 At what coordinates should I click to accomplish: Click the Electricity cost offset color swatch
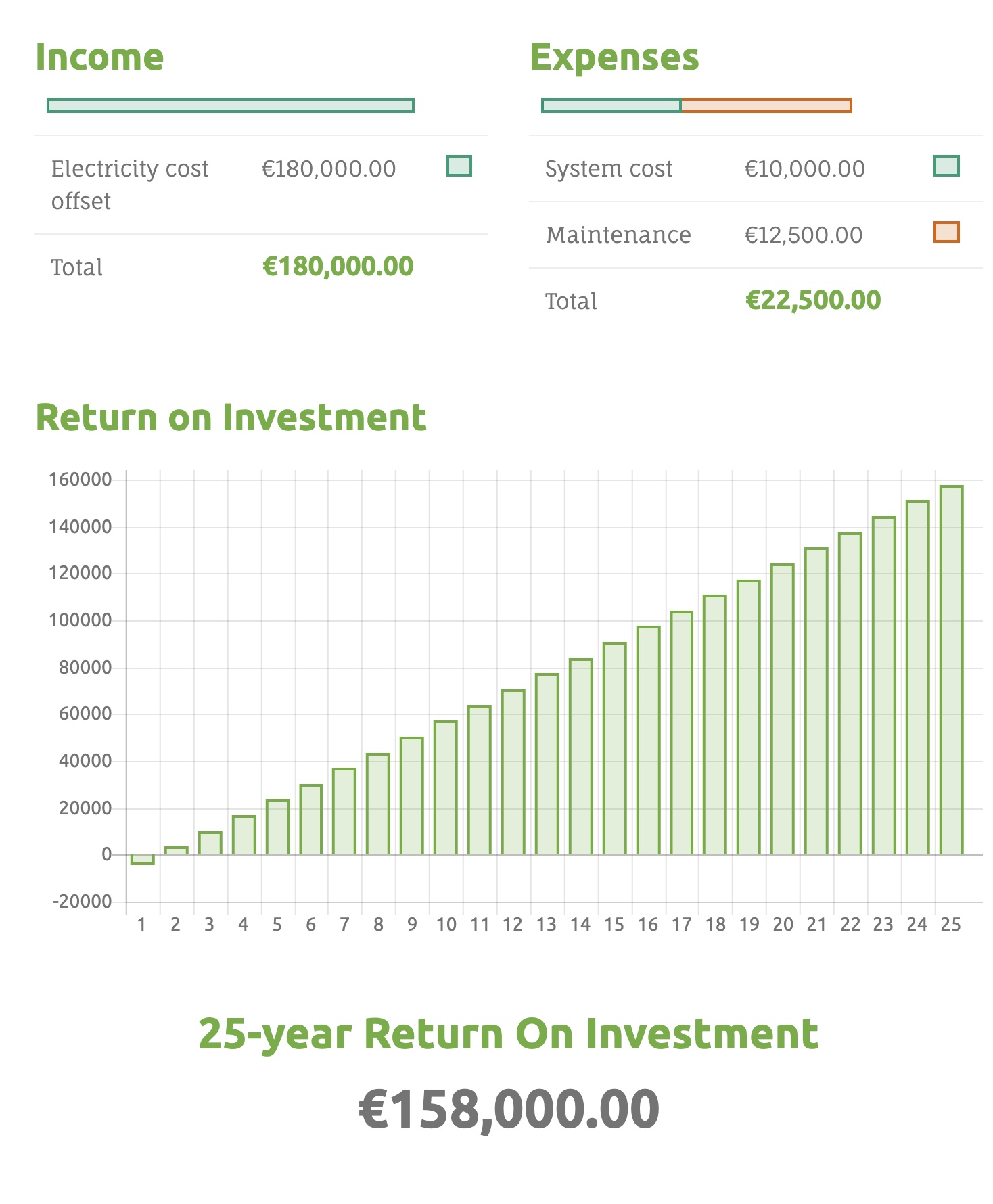(x=459, y=166)
